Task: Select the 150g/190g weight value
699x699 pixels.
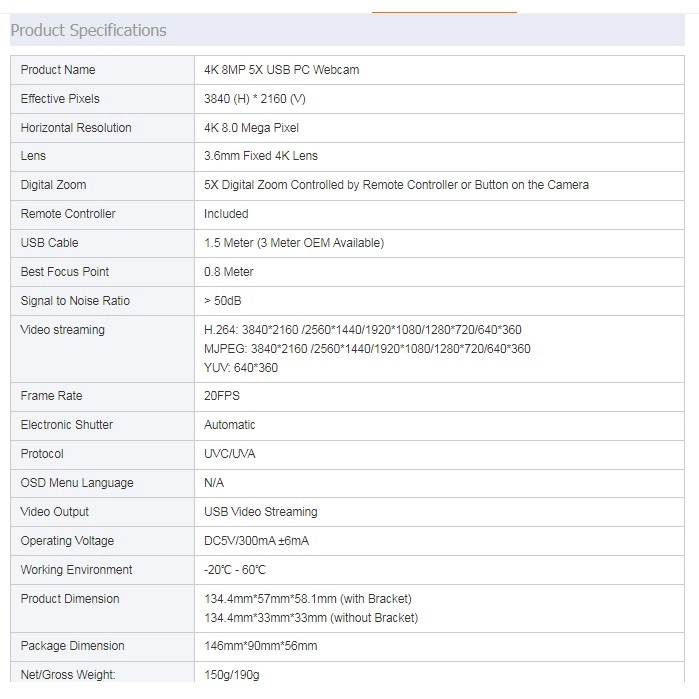Action: click(x=231, y=675)
